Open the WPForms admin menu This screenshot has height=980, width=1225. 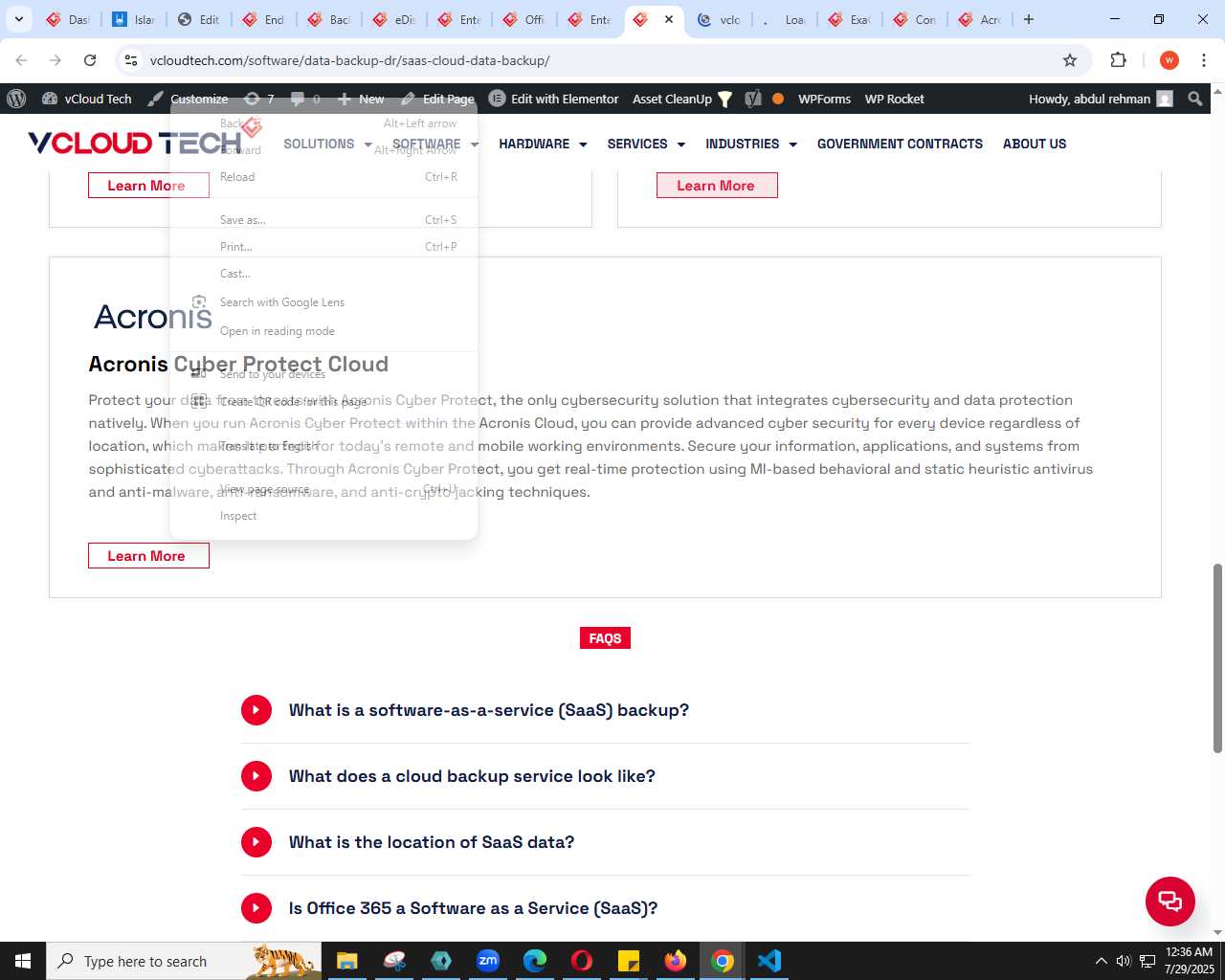824,99
